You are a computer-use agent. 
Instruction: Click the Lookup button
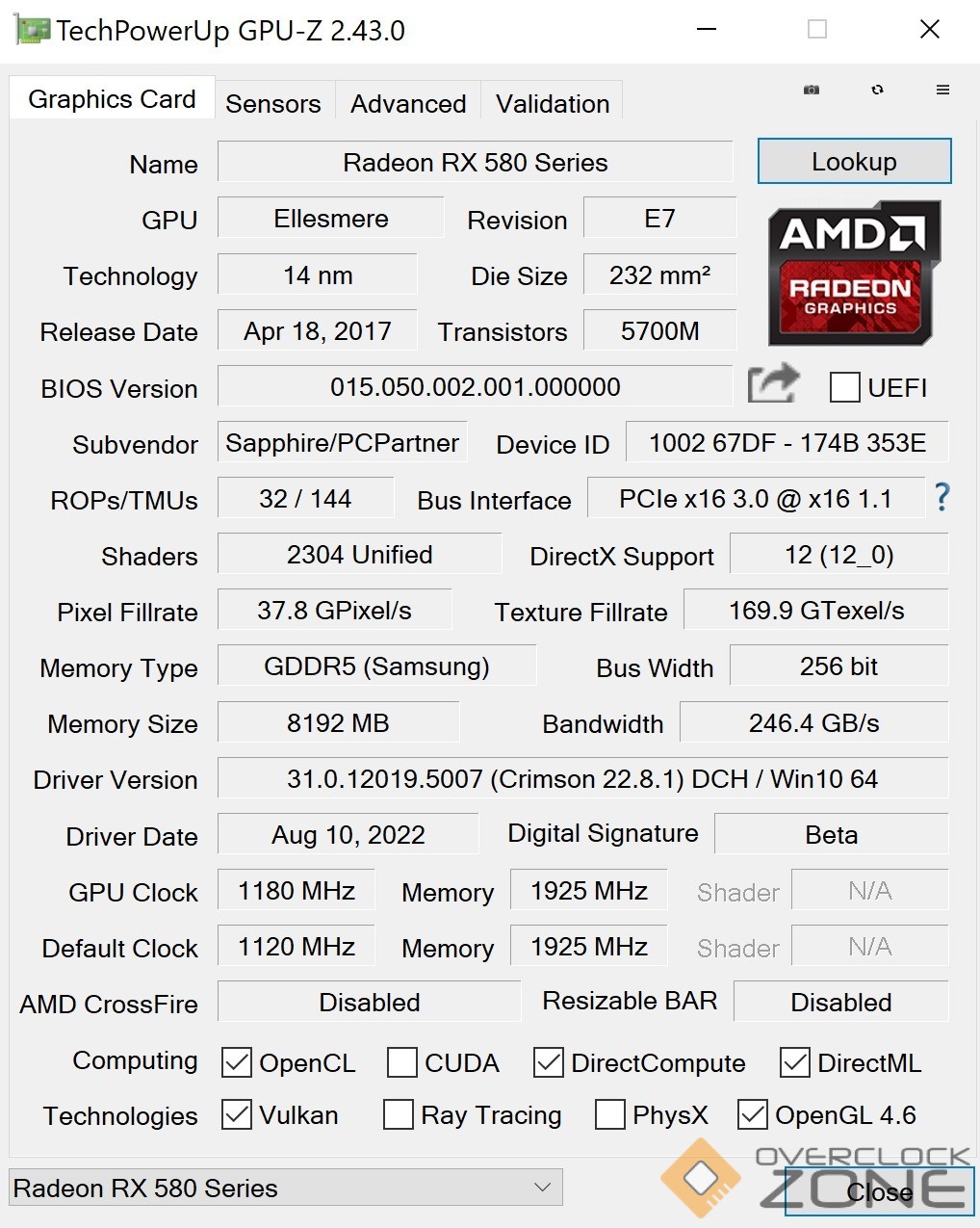[854, 161]
